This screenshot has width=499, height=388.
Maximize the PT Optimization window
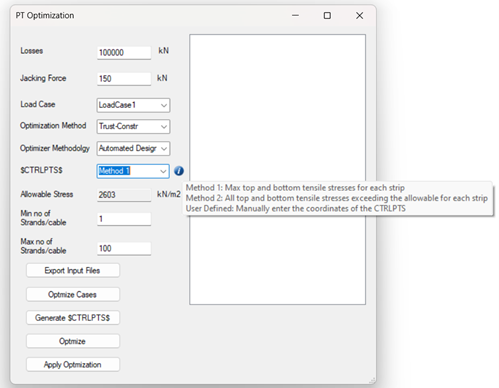click(x=327, y=15)
